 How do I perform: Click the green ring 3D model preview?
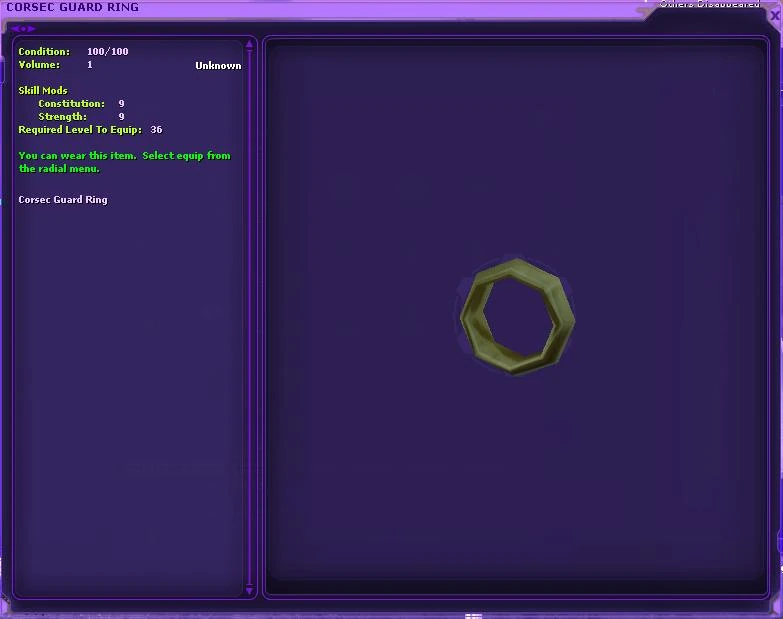tap(517, 316)
